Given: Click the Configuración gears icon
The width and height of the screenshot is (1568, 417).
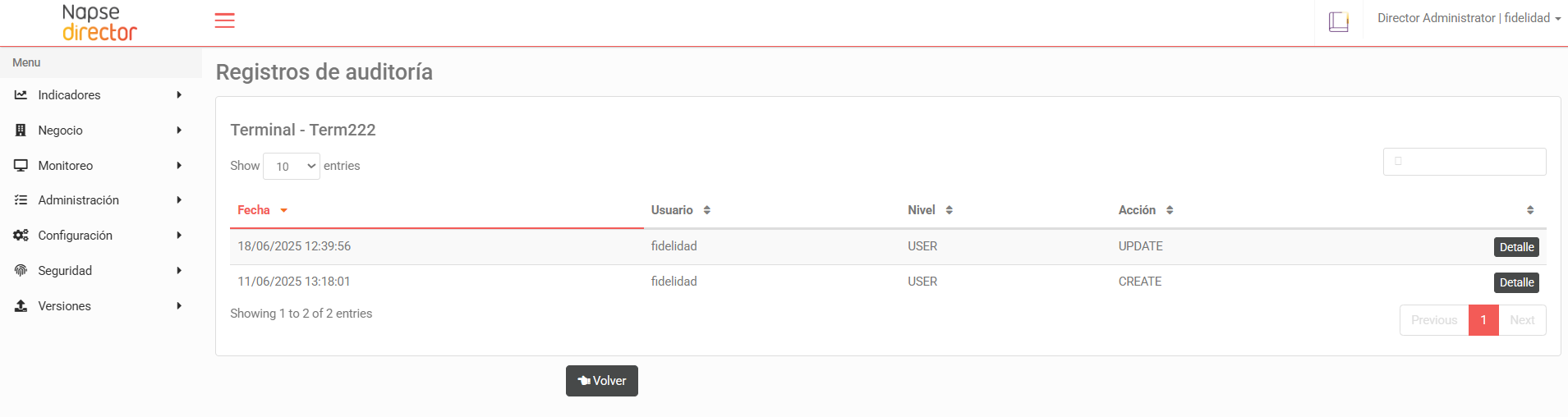Looking at the screenshot, I should (21, 236).
